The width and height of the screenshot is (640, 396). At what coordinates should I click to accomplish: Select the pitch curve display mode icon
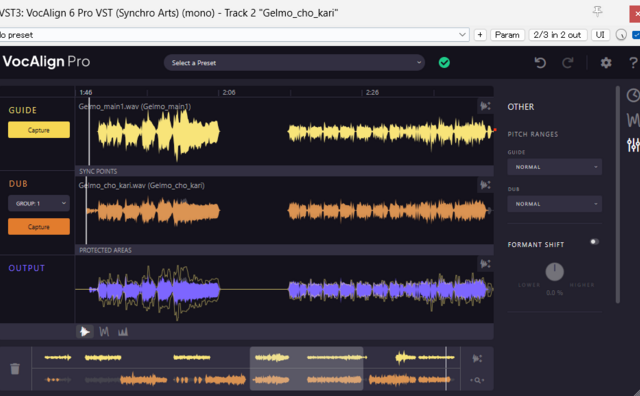click(104, 331)
